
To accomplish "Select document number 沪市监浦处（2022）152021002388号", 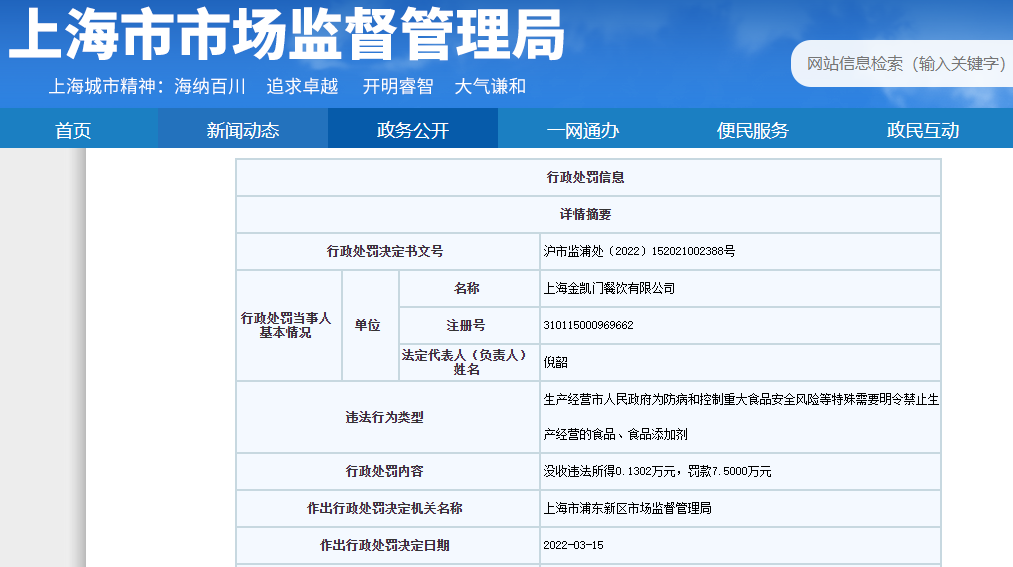I will click(639, 251).
